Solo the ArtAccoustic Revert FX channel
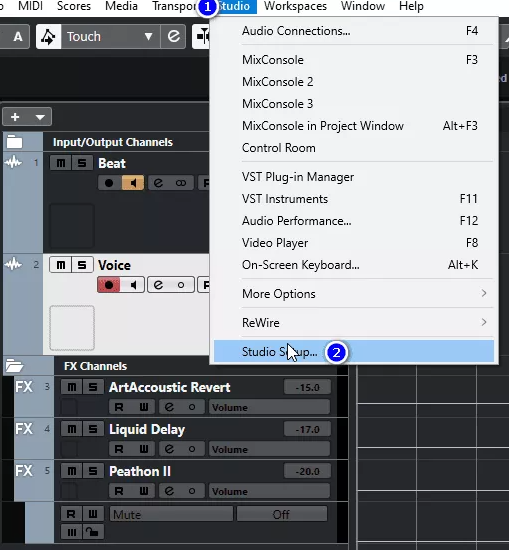This screenshot has height=550, width=509. [x=93, y=387]
